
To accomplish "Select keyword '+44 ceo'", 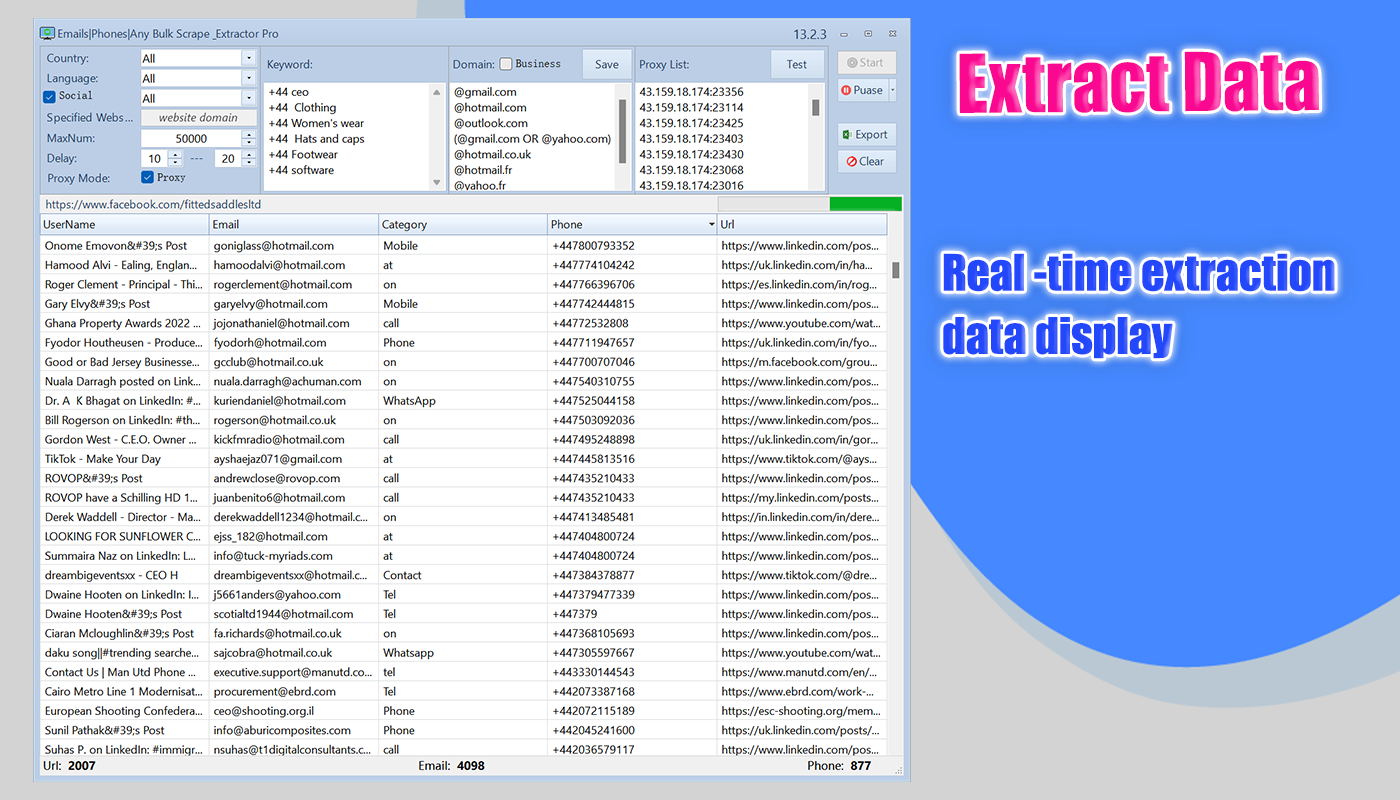I will (289, 92).
